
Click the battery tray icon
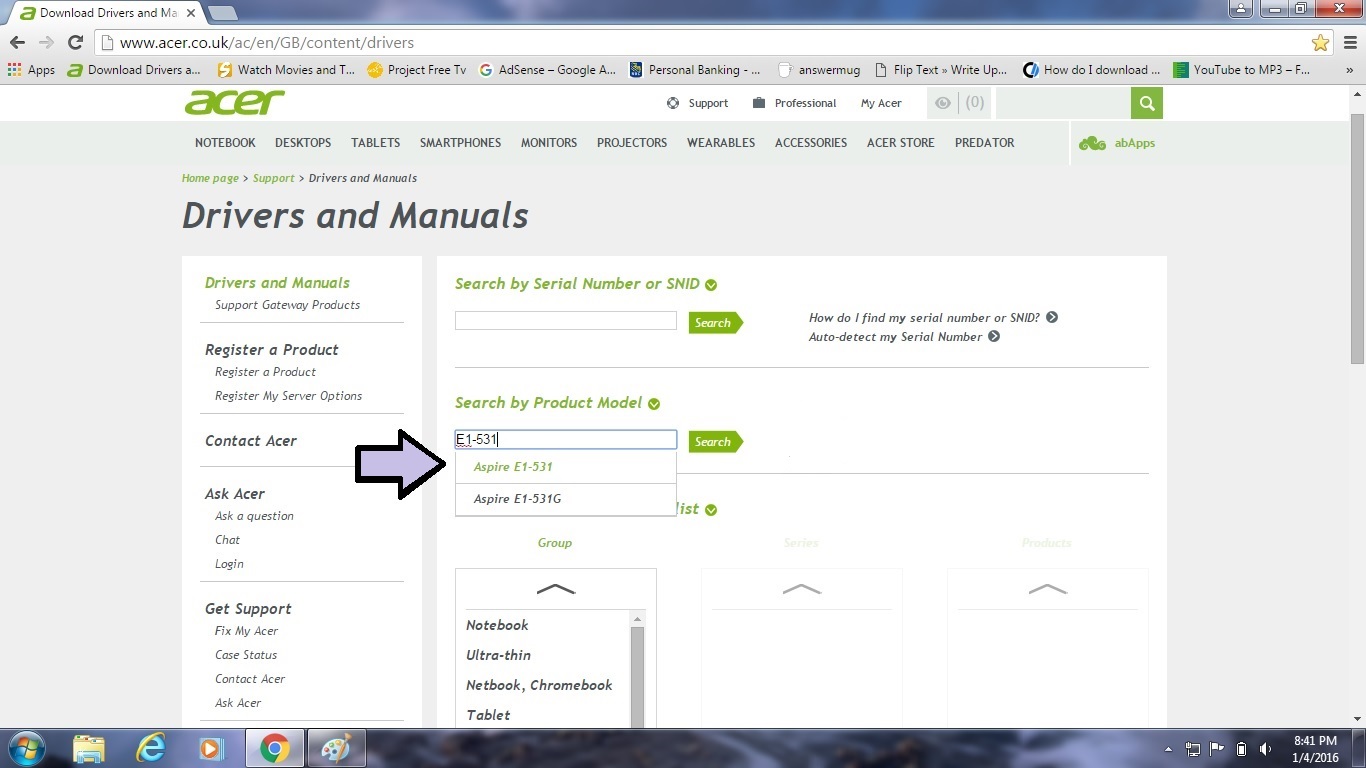(1241, 749)
